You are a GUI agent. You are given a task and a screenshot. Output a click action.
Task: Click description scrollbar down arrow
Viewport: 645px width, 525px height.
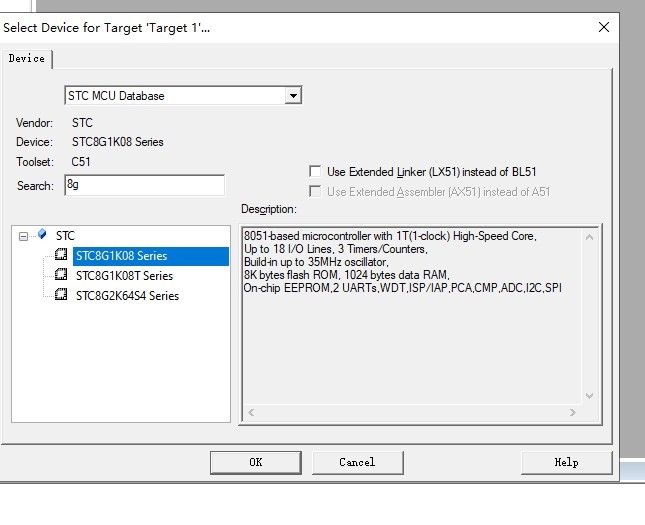pos(589,396)
